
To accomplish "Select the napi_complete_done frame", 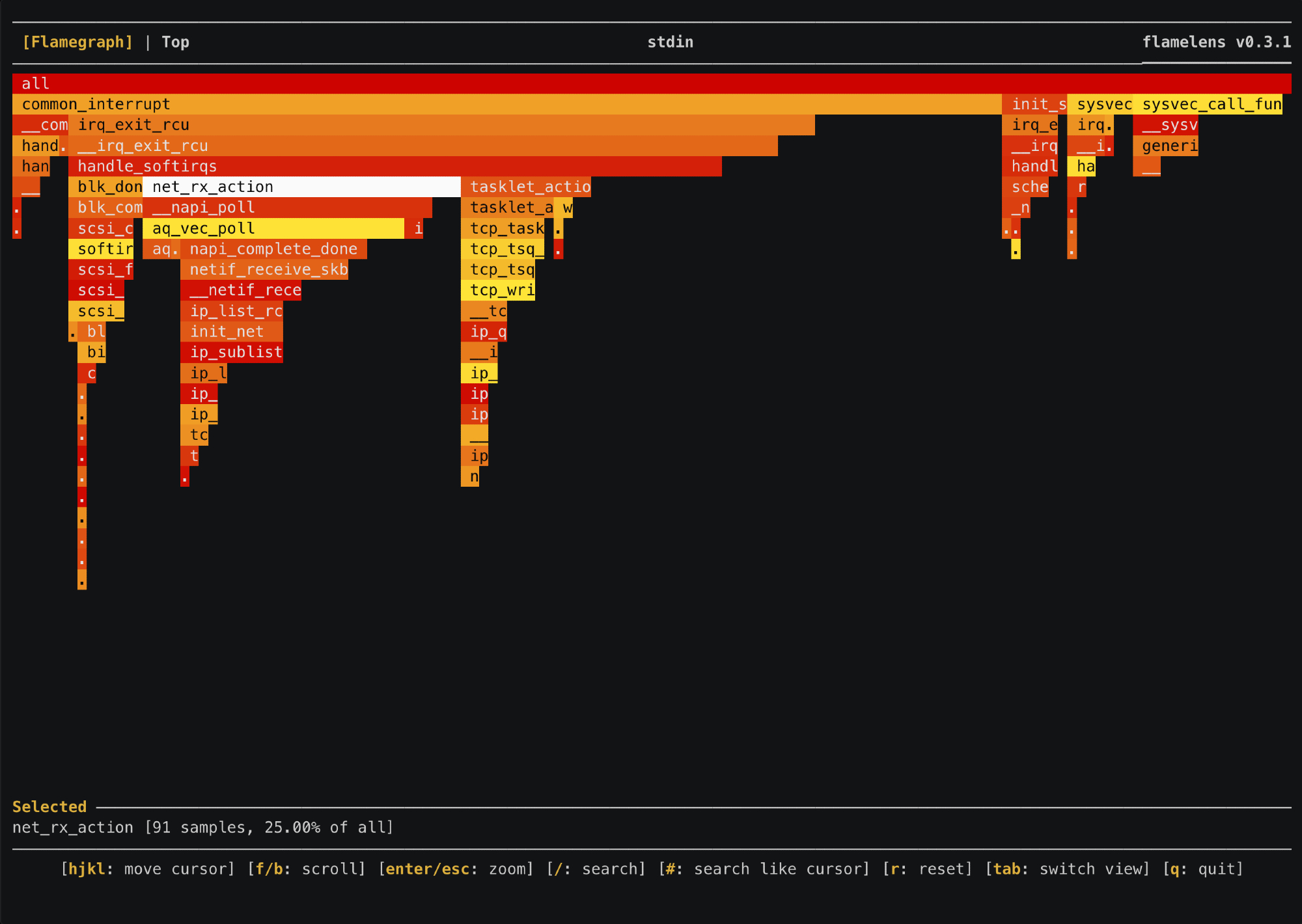I will coord(273,249).
